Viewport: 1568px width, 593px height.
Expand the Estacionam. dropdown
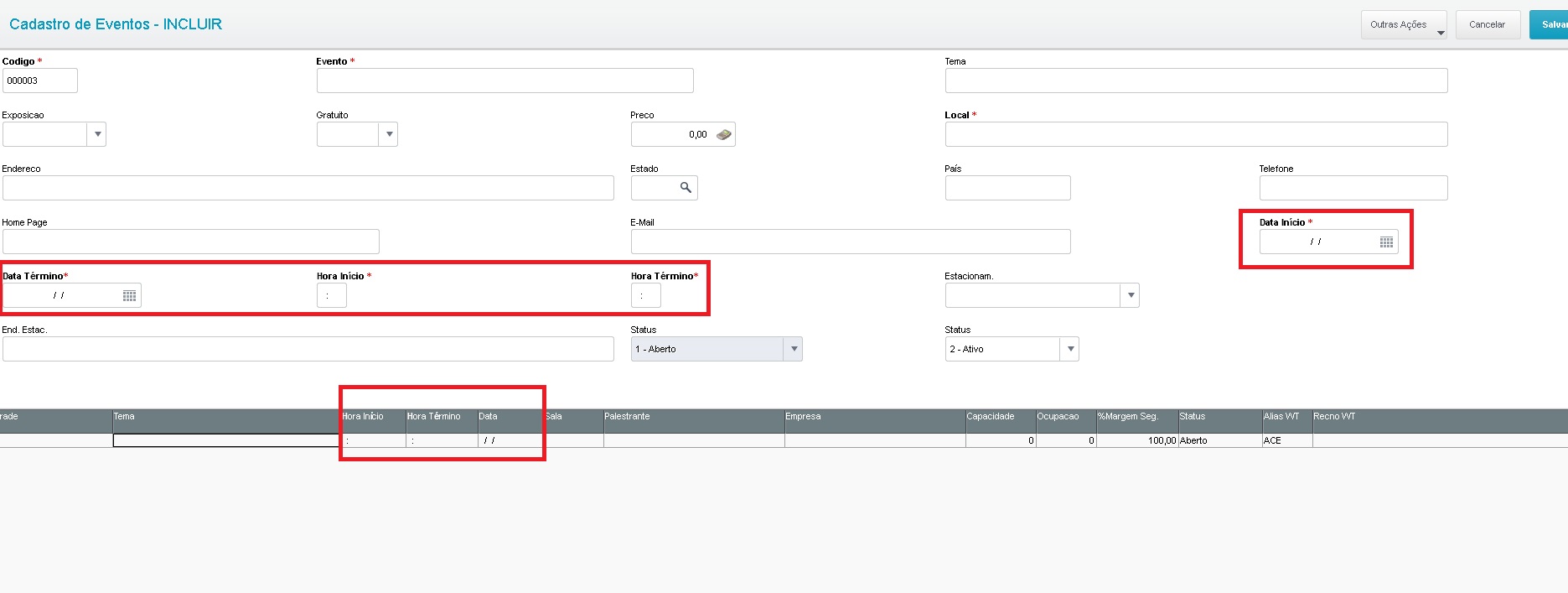[x=1131, y=295]
